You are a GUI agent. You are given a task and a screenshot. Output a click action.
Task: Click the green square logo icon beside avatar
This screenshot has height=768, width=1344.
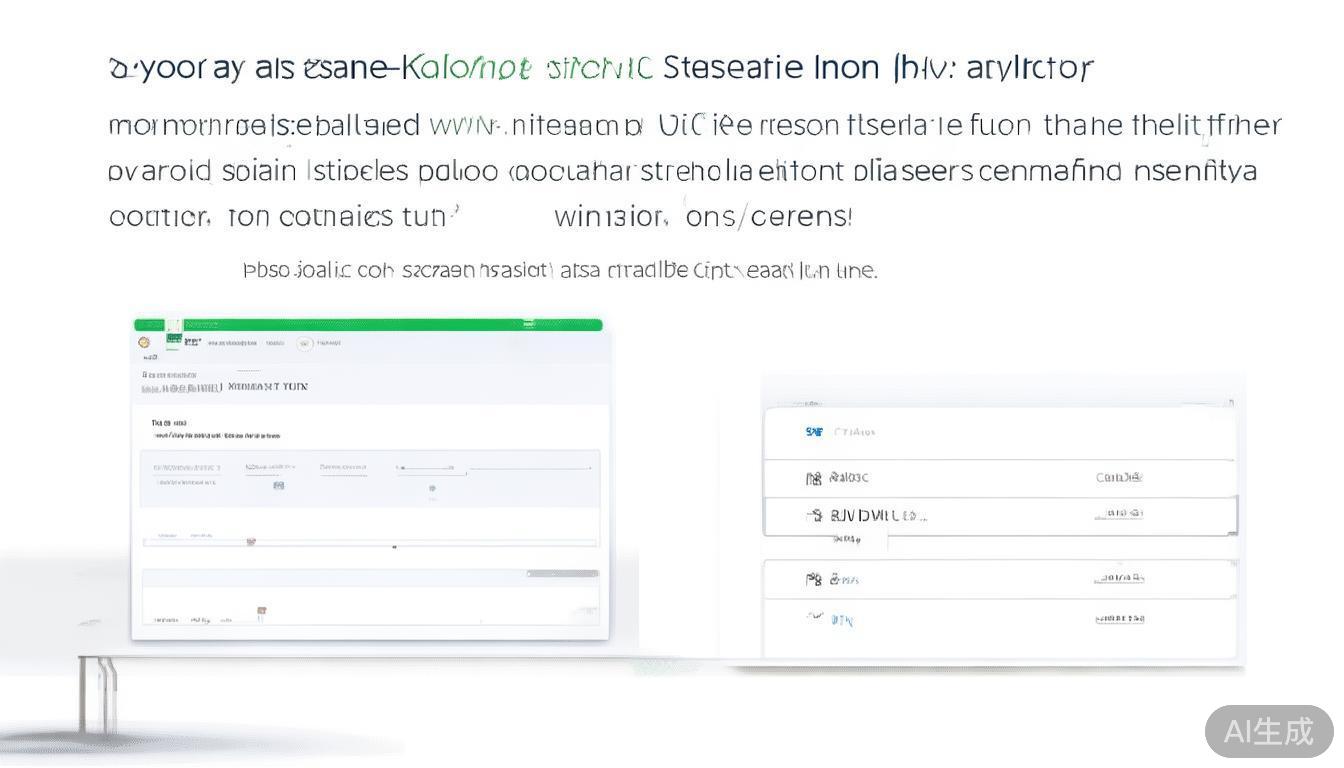(x=174, y=341)
